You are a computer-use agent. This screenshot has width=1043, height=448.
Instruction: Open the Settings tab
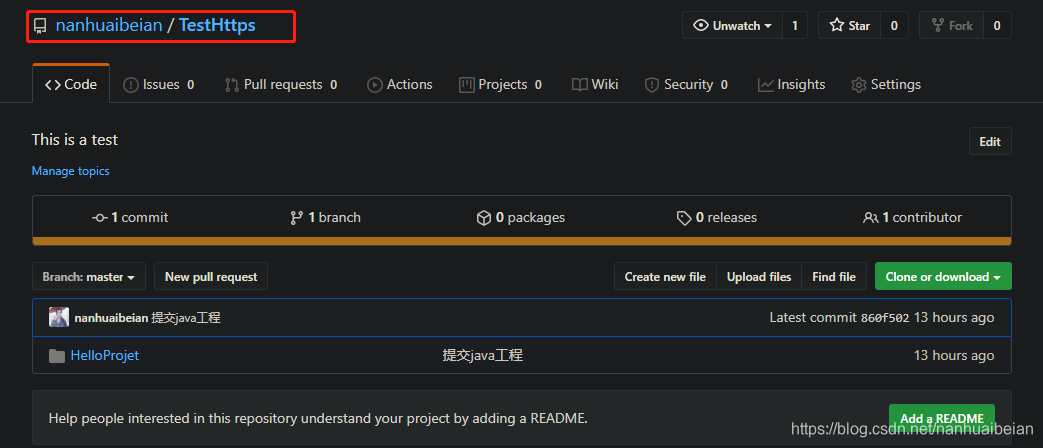pos(886,84)
